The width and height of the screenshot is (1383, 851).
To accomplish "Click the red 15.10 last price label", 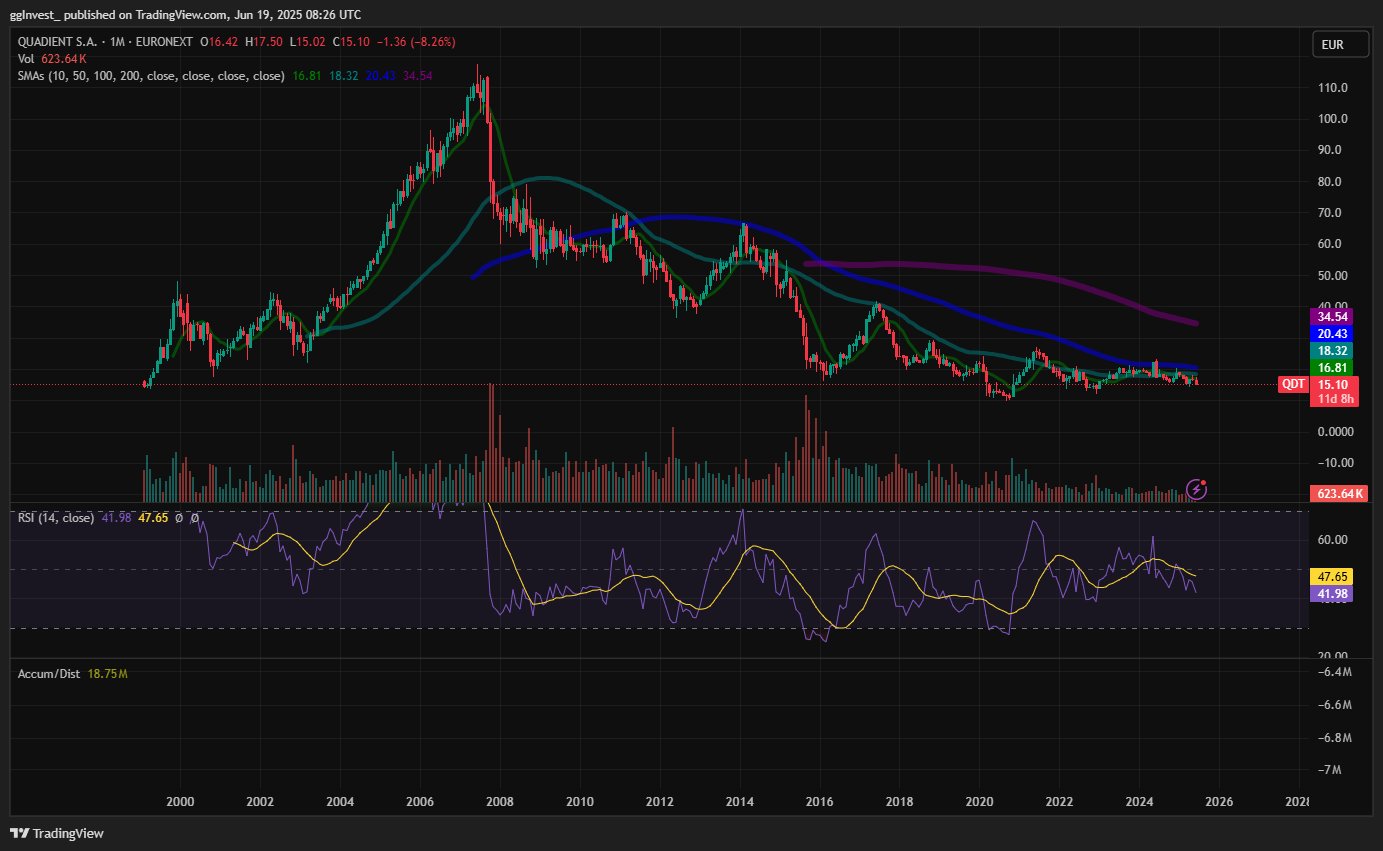I will click(1334, 384).
